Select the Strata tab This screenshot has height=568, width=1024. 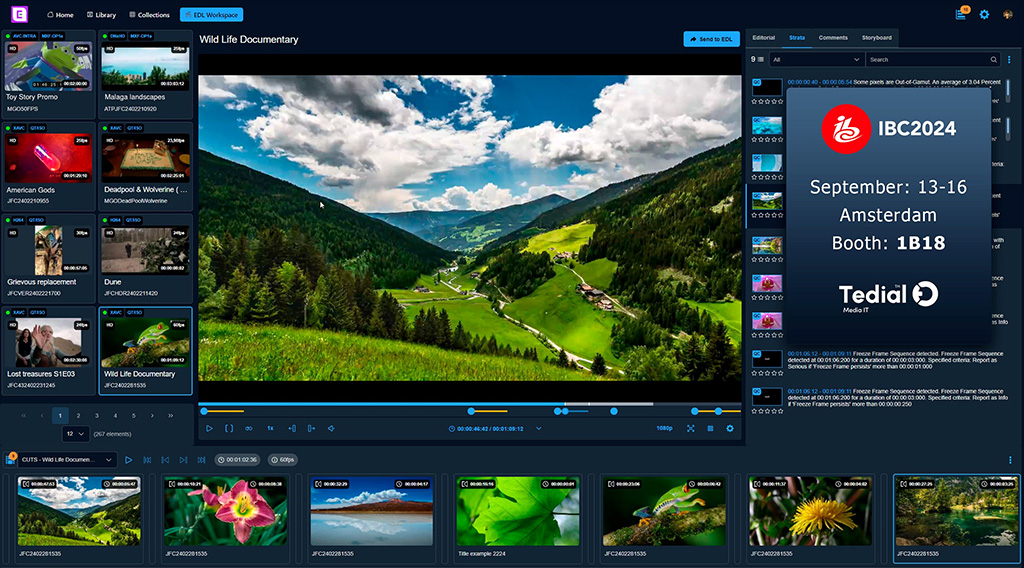pyautogui.click(x=797, y=38)
